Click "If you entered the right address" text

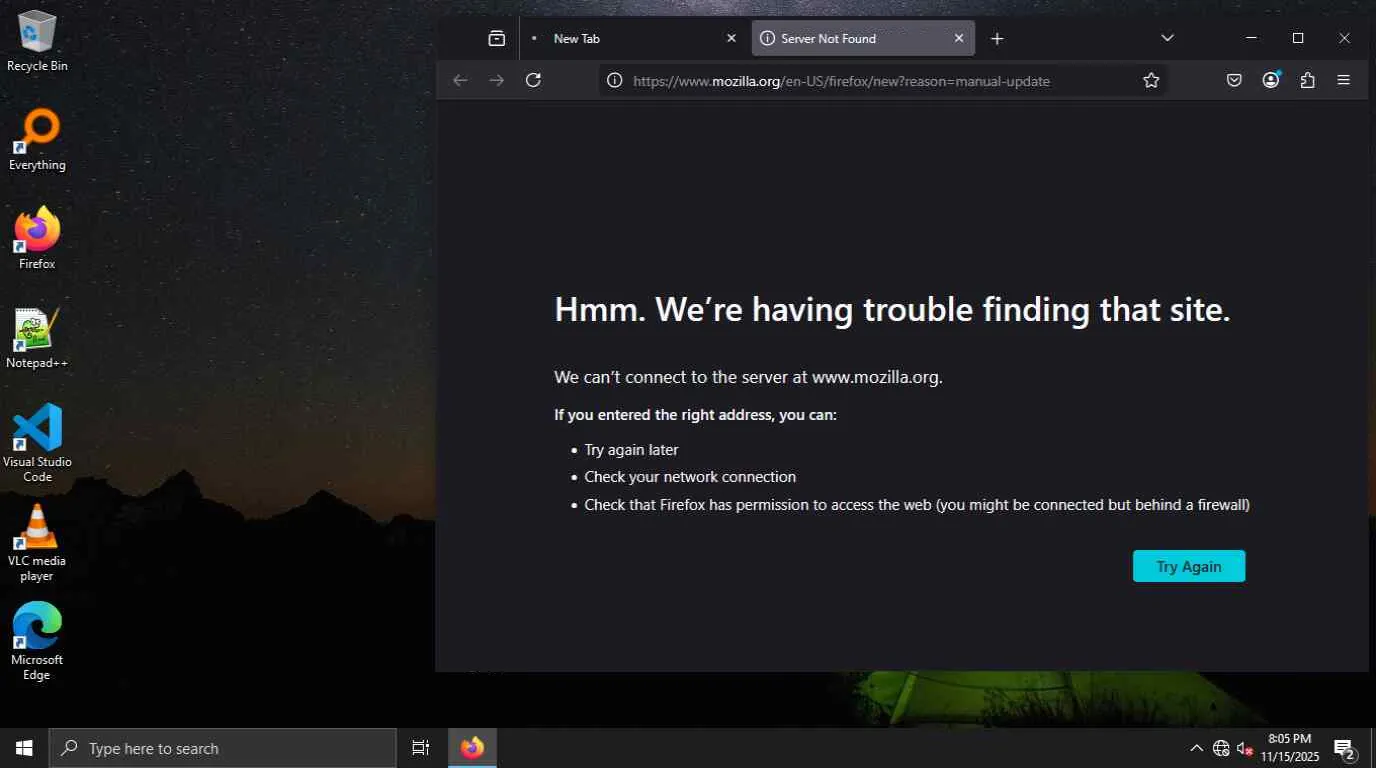point(695,415)
